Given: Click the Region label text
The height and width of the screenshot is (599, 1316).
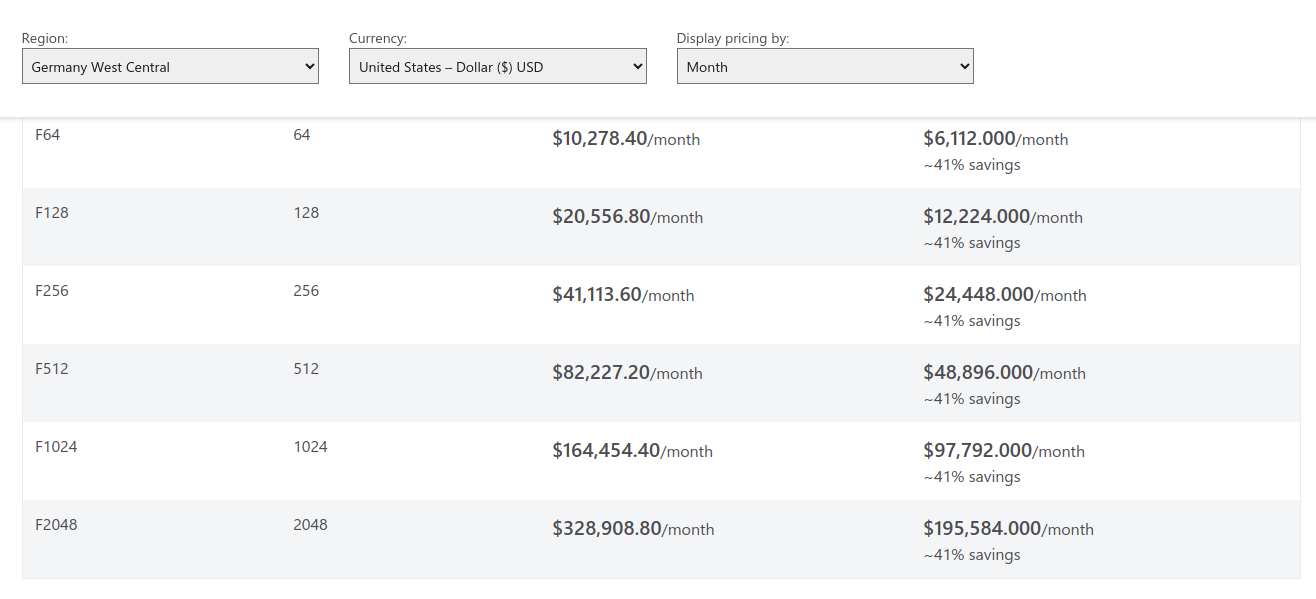Looking at the screenshot, I should 45,39.
